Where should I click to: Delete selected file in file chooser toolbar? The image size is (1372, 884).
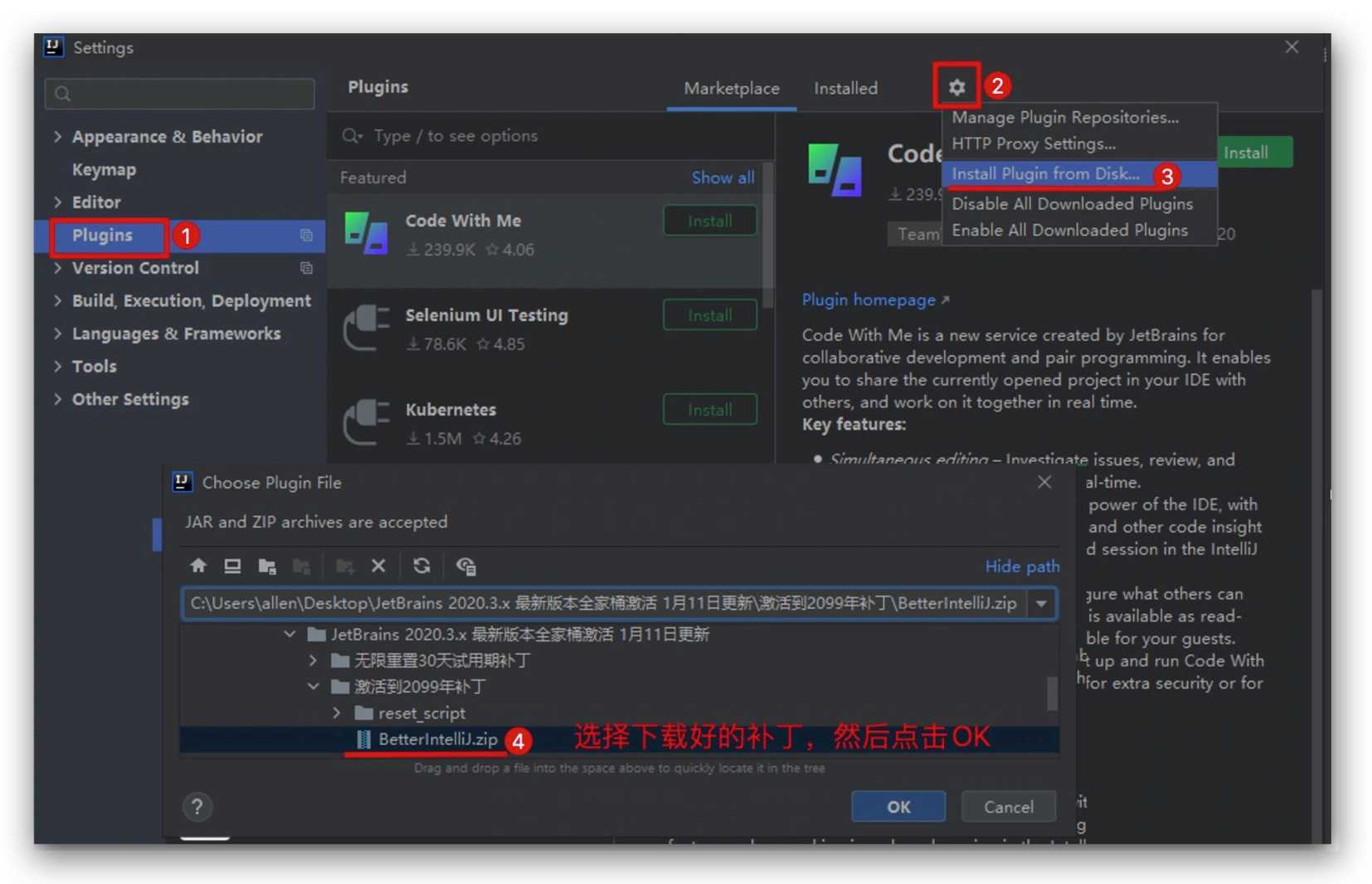378,566
